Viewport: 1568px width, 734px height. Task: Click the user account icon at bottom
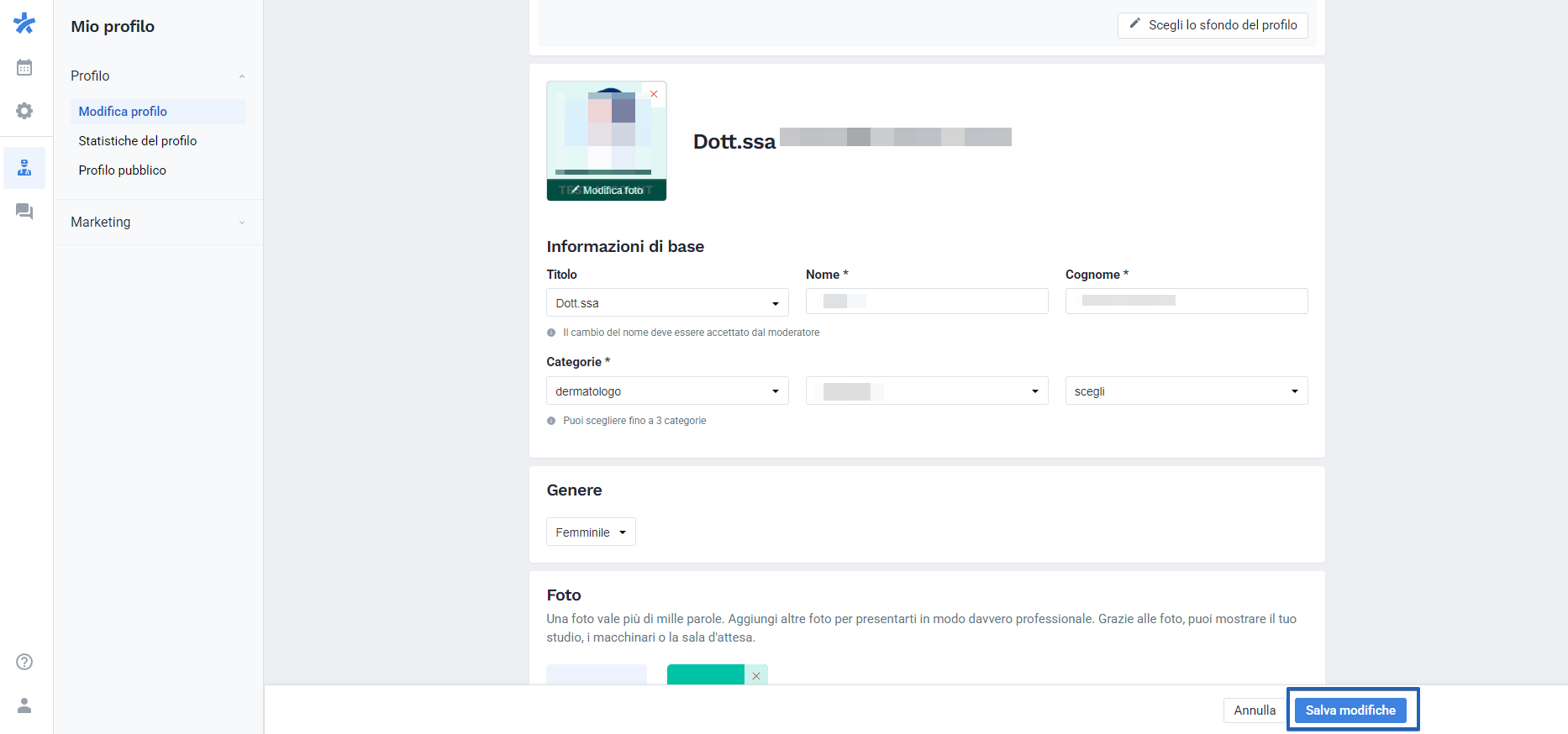(x=24, y=705)
